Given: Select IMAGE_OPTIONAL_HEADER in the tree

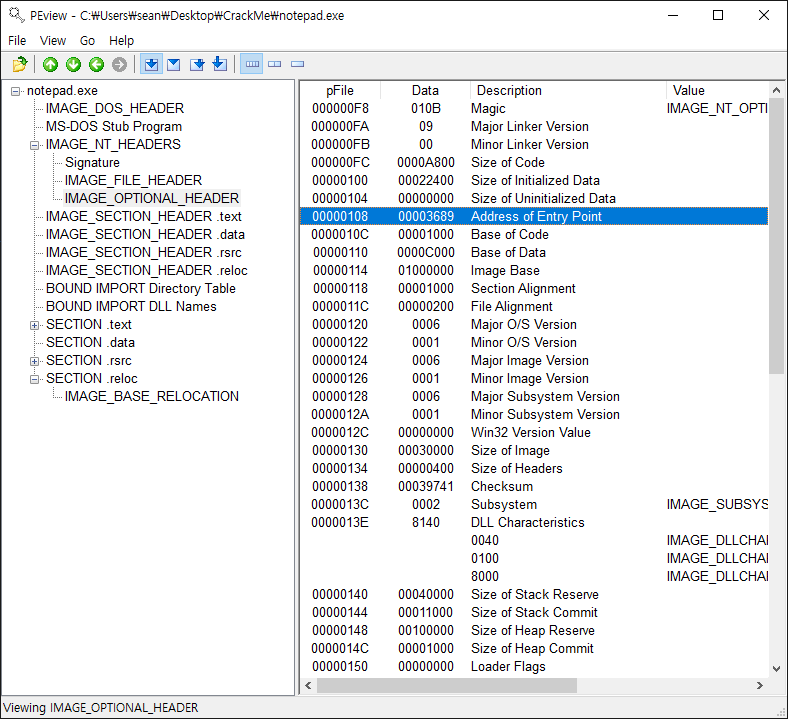Looking at the screenshot, I should pyautogui.click(x=152, y=198).
